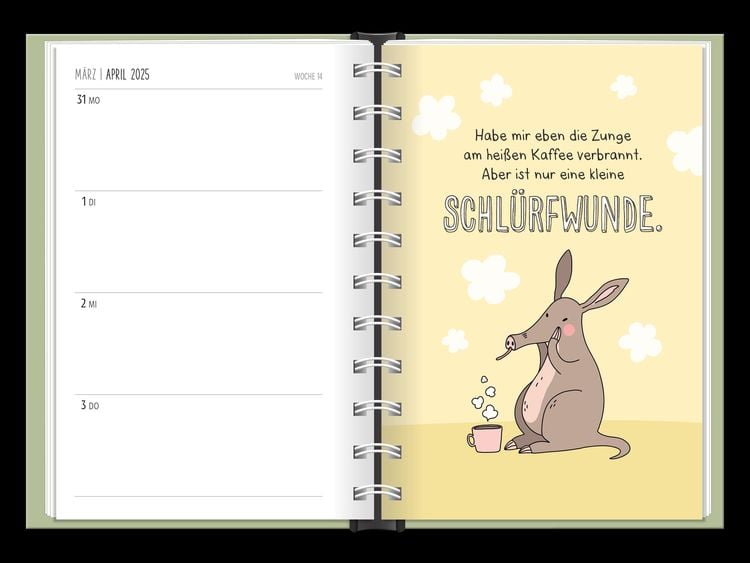Click the line "Aber ist nur eine kleine"

552,174
